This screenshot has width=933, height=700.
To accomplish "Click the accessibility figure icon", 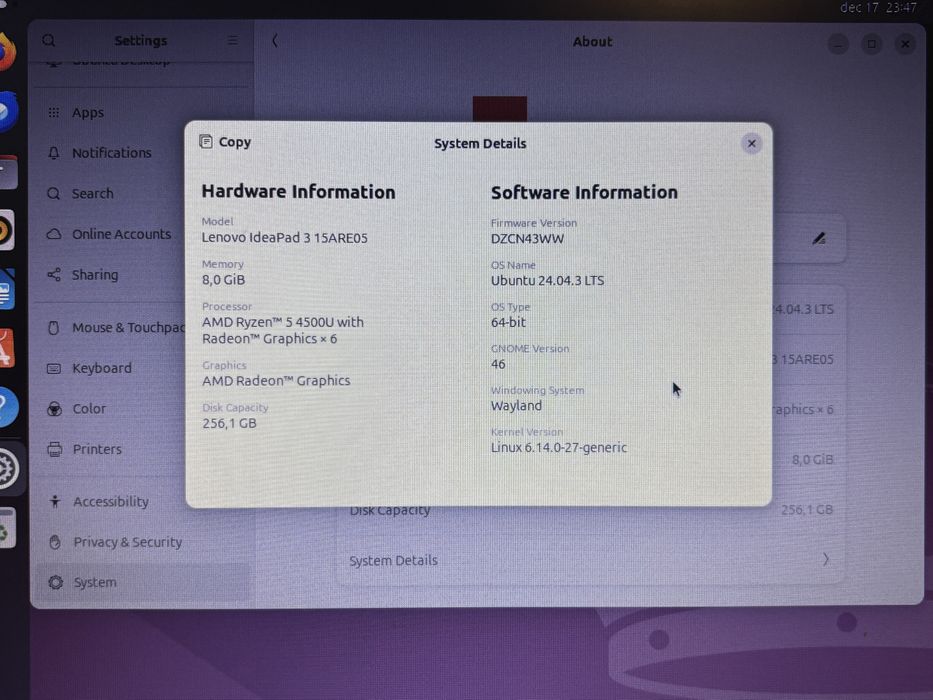I will coord(55,501).
